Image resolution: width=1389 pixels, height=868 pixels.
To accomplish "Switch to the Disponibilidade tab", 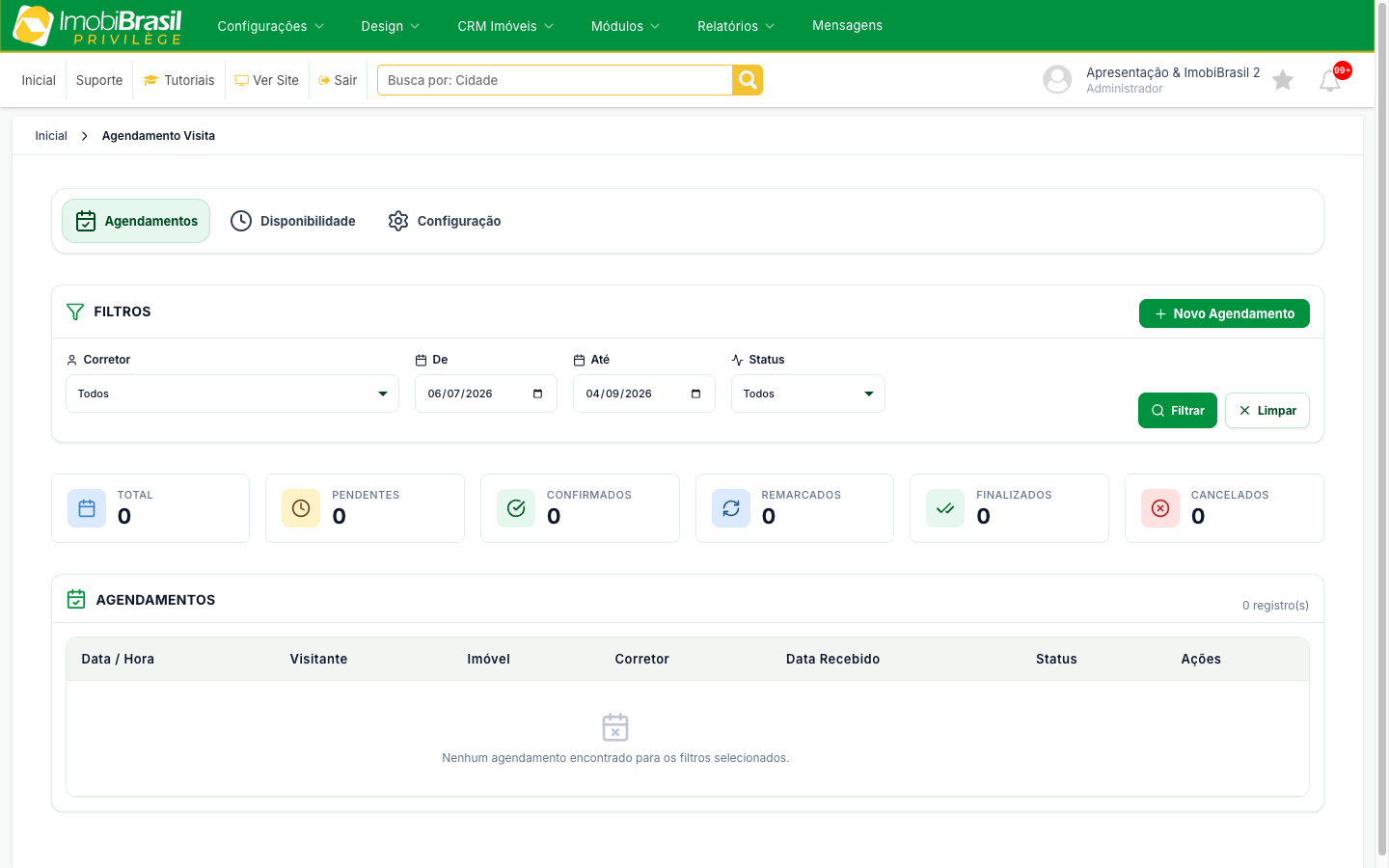I will [x=293, y=221].
